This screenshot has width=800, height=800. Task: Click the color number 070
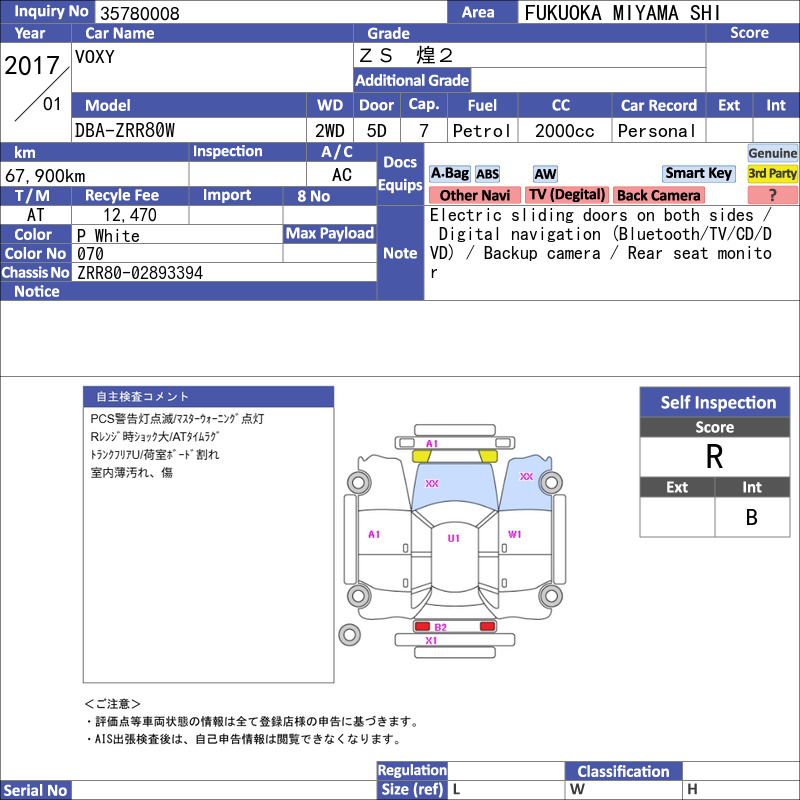click(90, 254)
